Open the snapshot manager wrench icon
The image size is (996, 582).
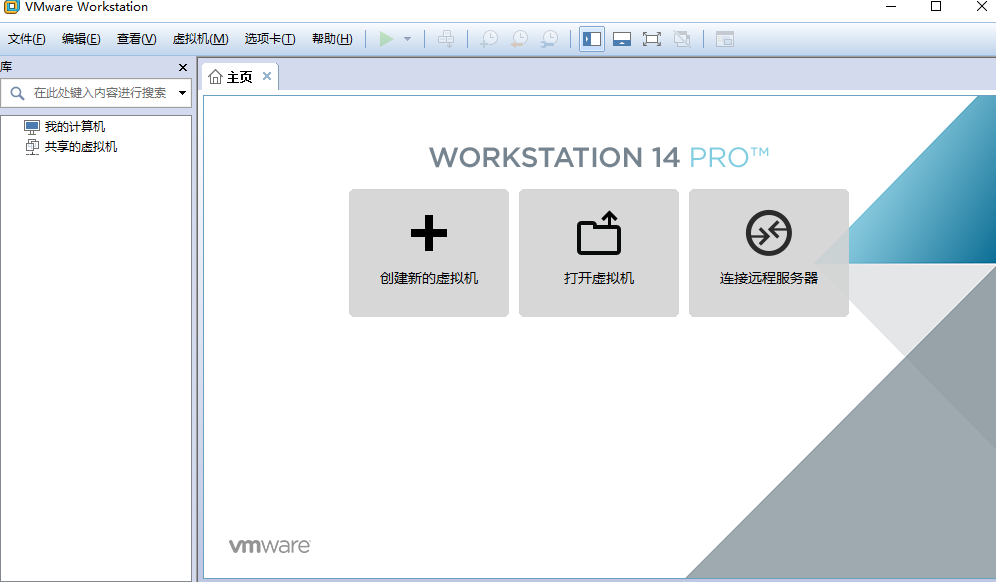[549, 39]
